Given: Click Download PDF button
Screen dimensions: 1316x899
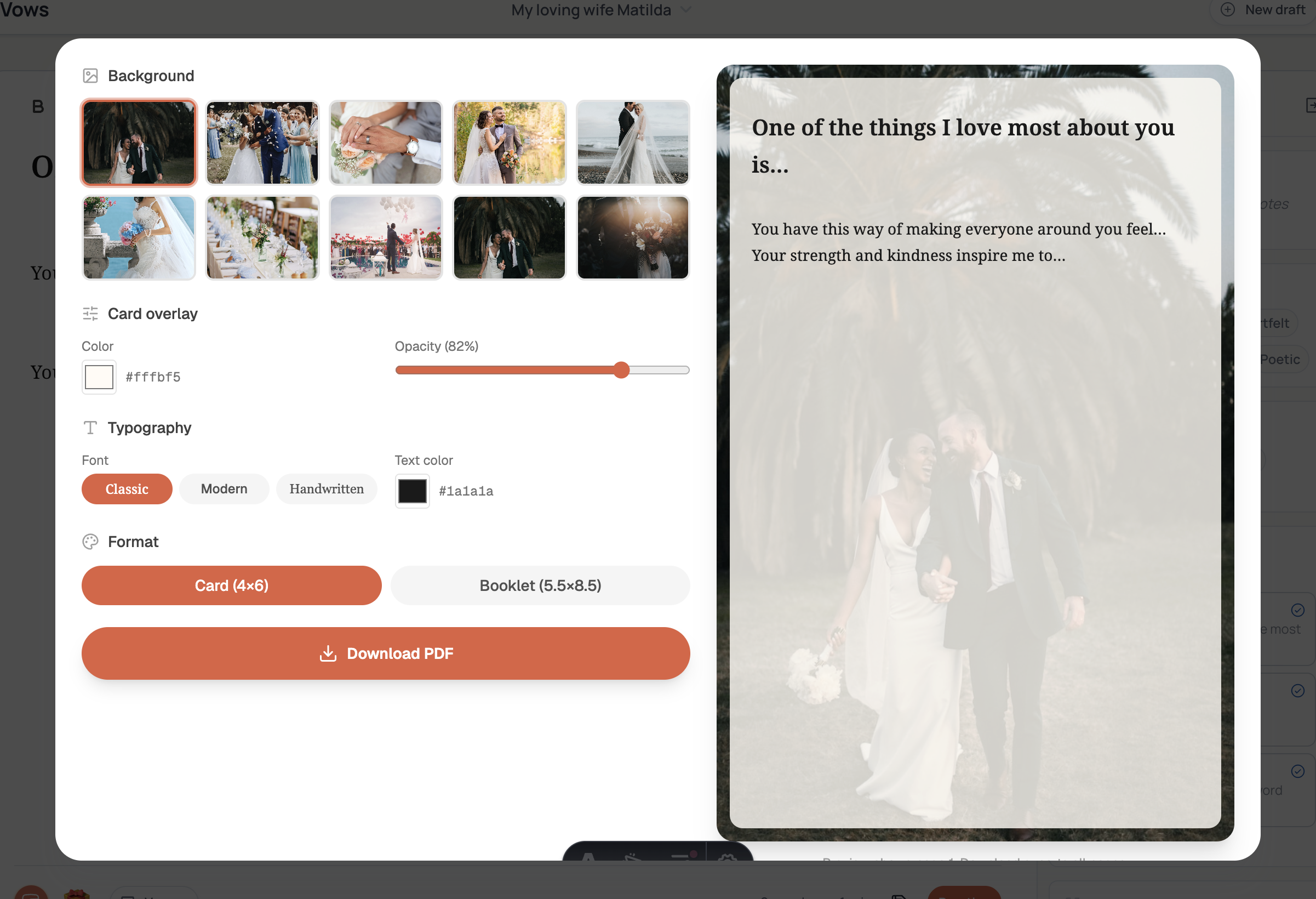Looking at the screenshot, I should [x=386, y=654].
